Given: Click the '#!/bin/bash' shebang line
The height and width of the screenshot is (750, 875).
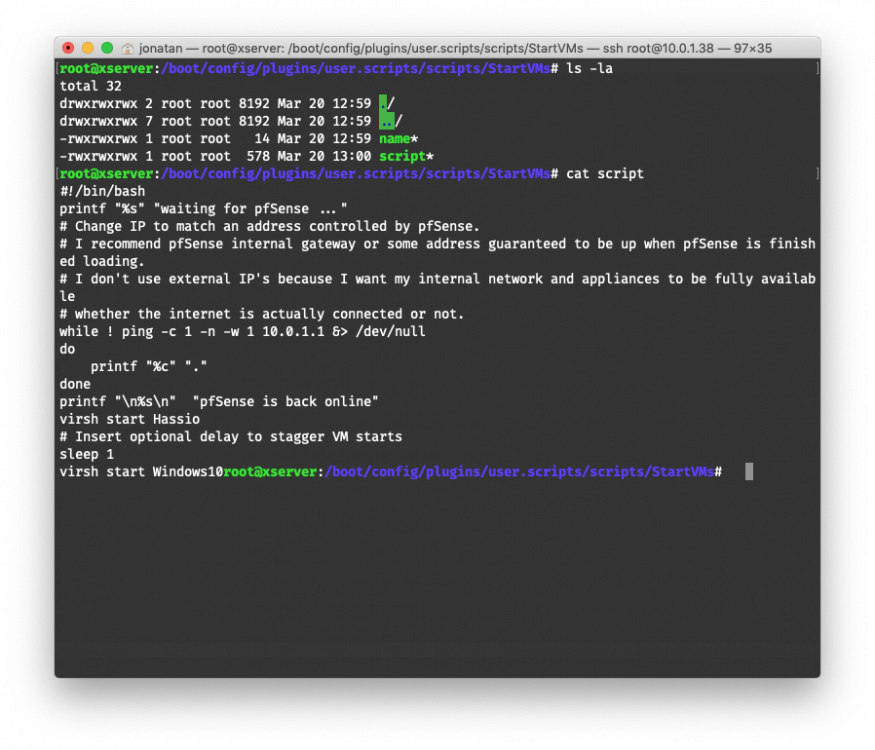Looking at the screenshot, I should click(103, 191).
